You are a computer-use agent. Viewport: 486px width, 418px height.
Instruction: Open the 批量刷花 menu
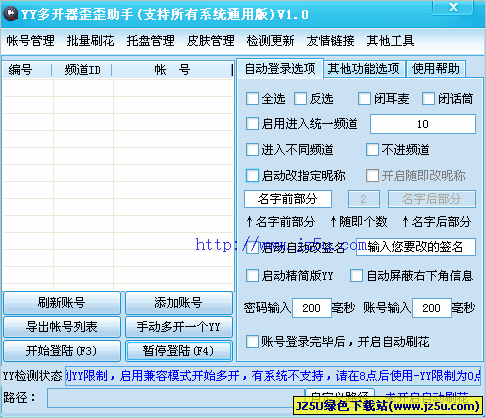tap(90, 41)
